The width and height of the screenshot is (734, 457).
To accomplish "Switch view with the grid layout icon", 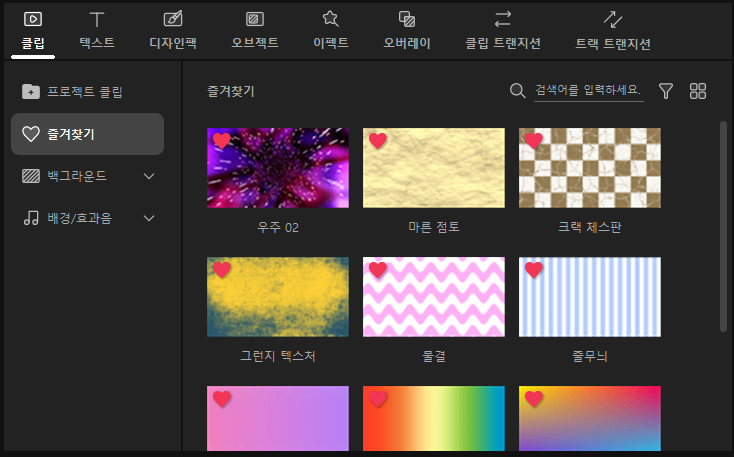I will click(698, 91).
